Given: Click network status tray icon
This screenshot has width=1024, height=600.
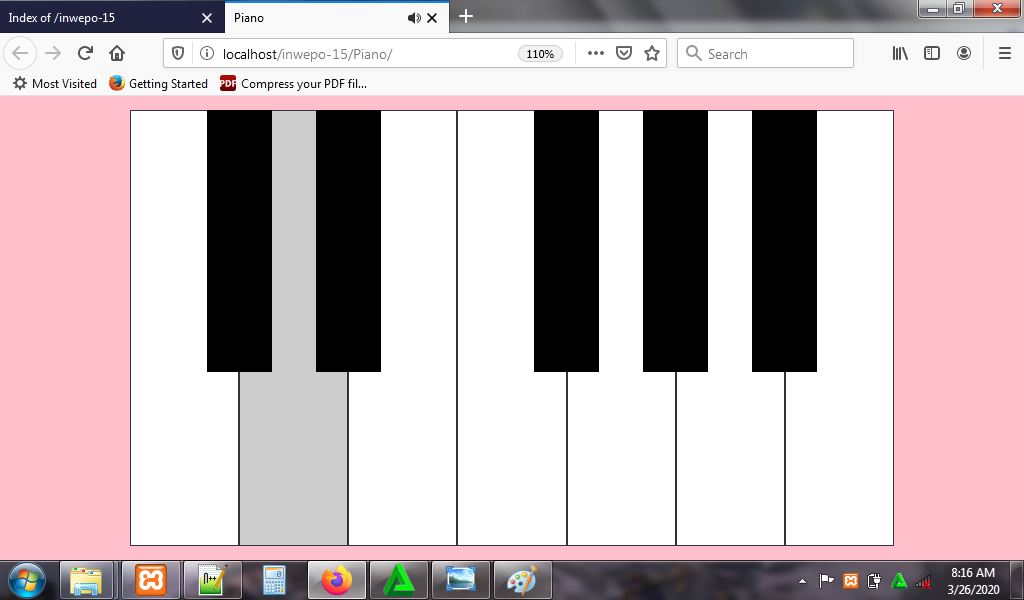Looking at the screenshot, I should [x=923, y=580].
